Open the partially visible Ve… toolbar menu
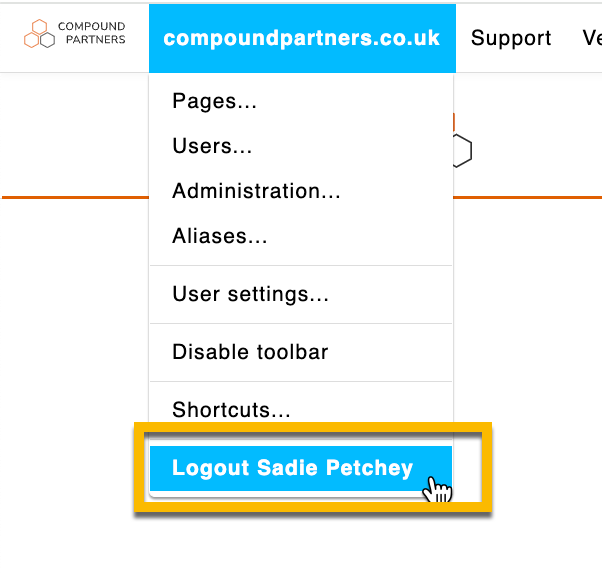The image size is (602, 576). [592, 38]
